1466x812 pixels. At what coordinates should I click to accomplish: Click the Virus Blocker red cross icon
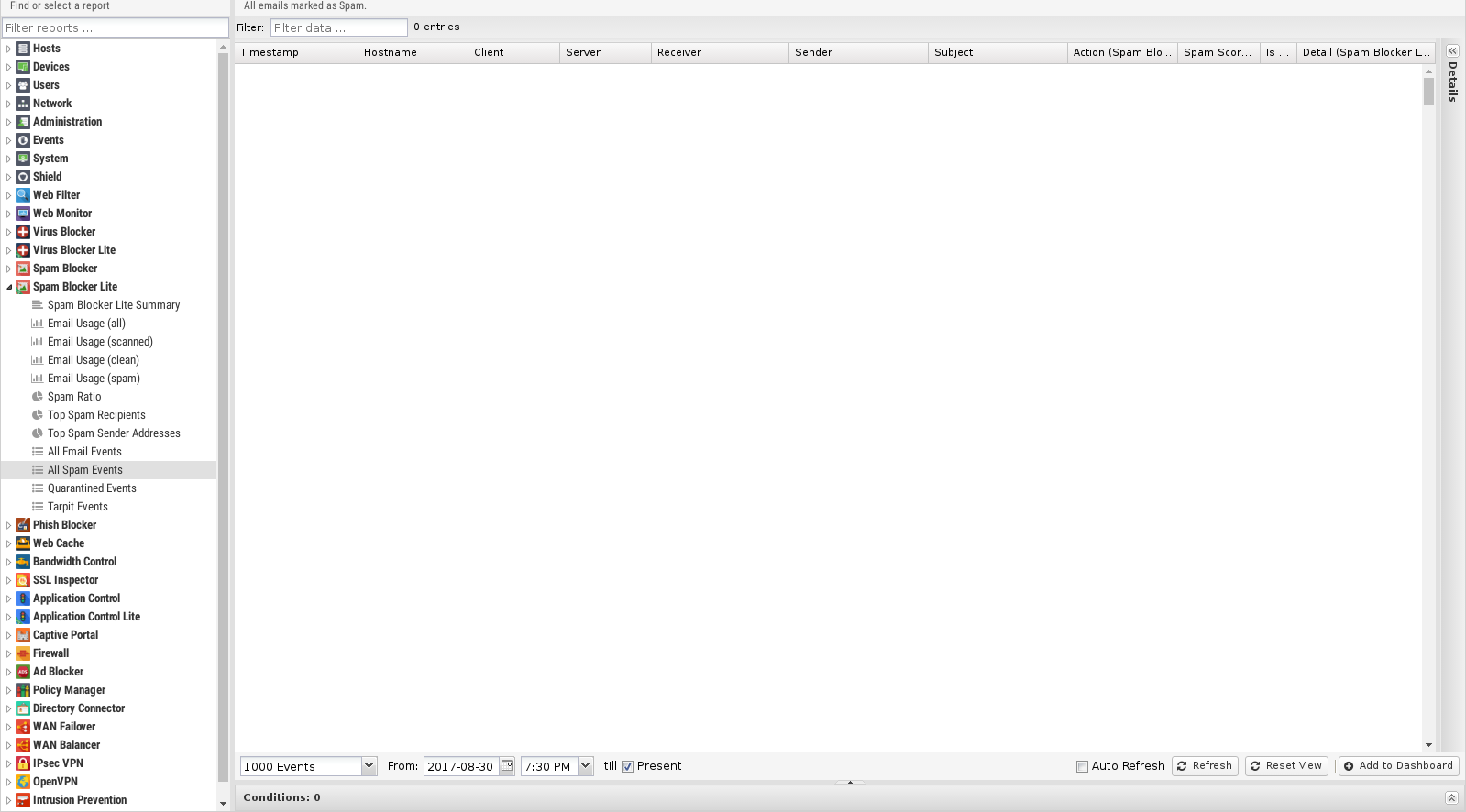click(x=23, y=232)
